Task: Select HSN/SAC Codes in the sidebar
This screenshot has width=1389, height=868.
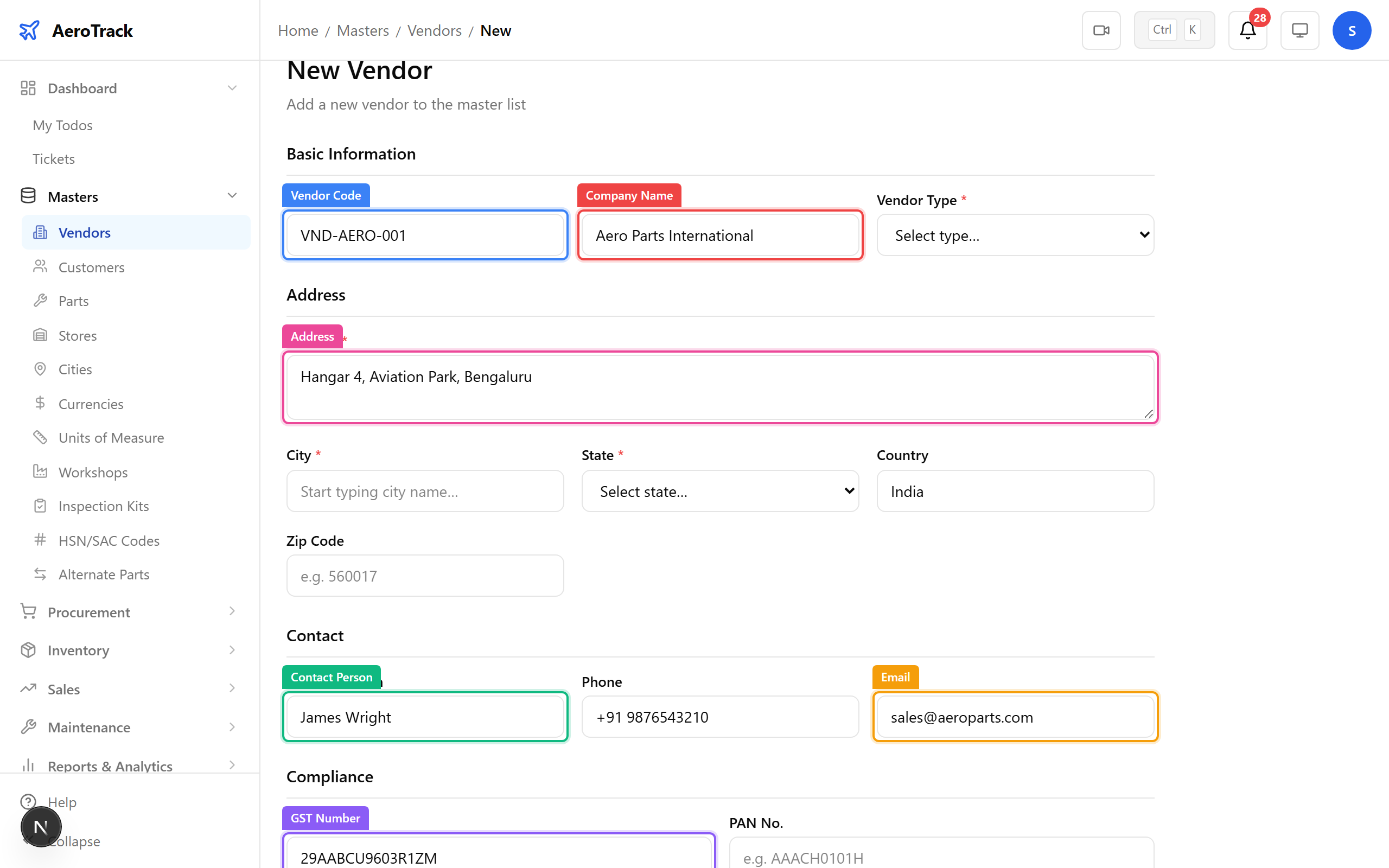Action: (x=109, y=540)
